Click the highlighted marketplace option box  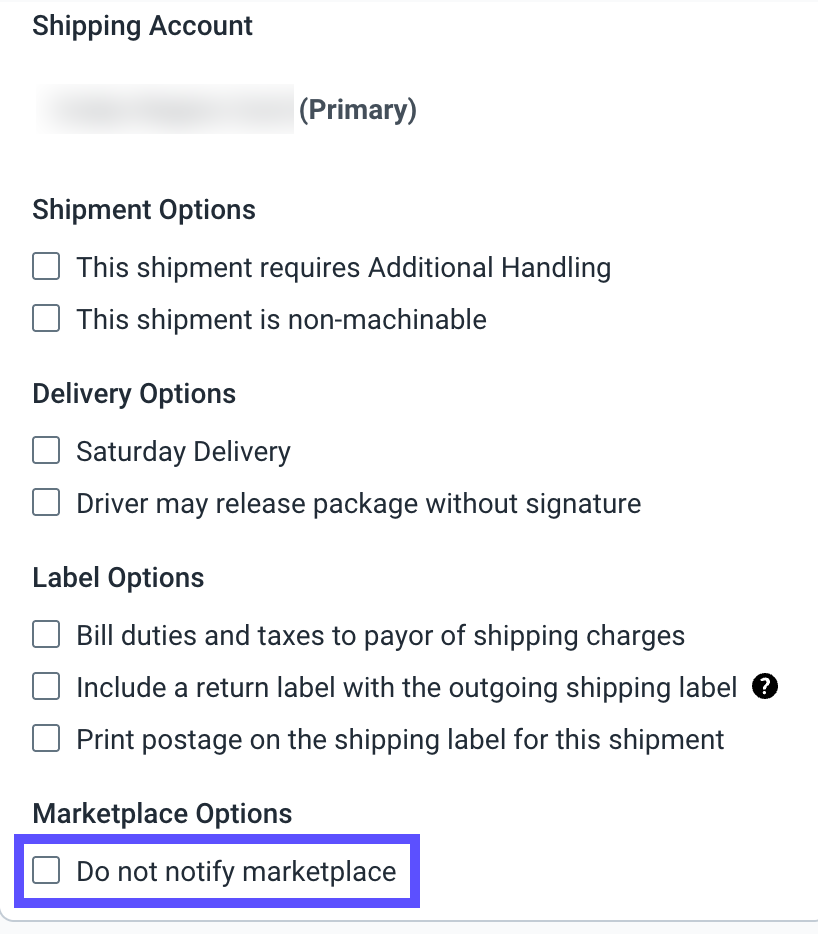point(217,871)
